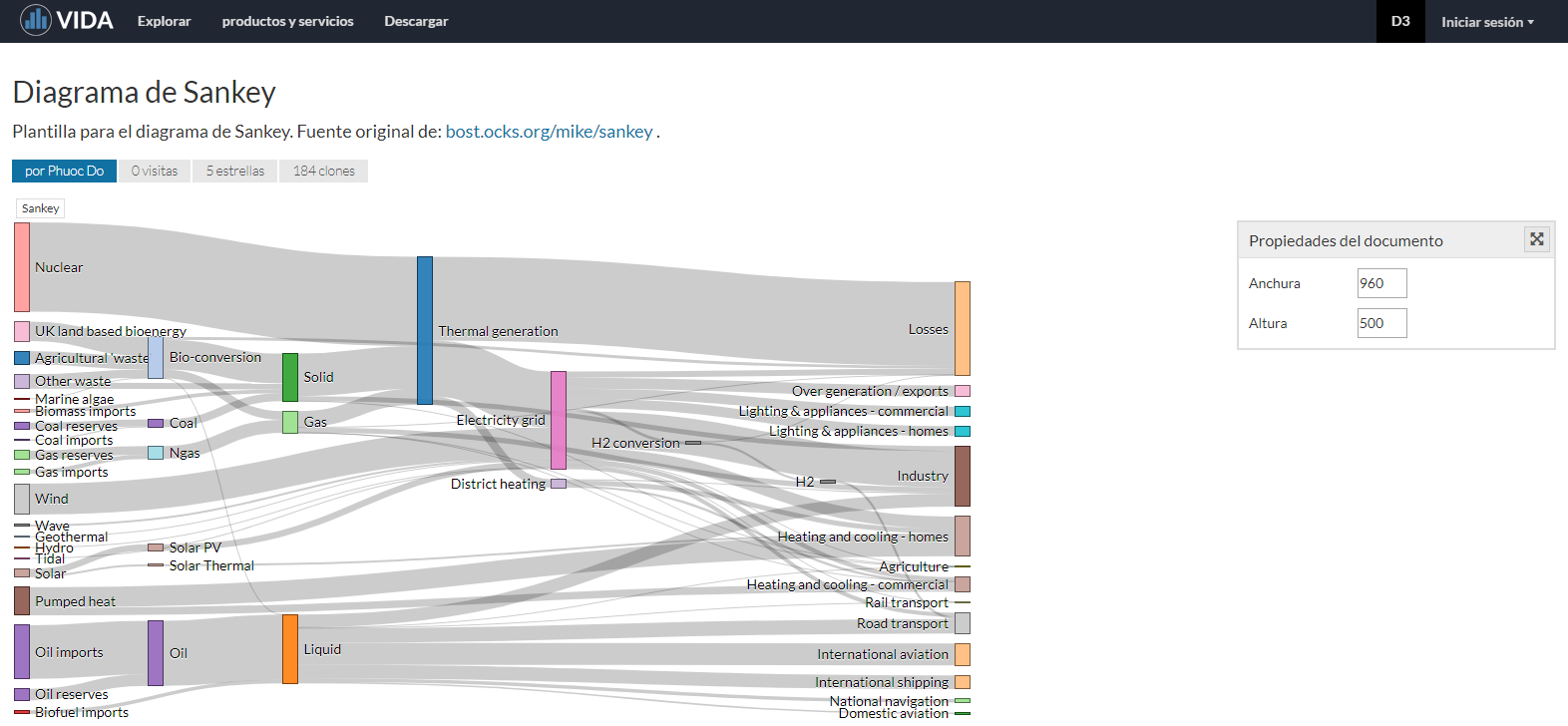This screenshot has width=1568, height=726.
Task: Click the 184 clones button
Action: click(x=323, y=171)
